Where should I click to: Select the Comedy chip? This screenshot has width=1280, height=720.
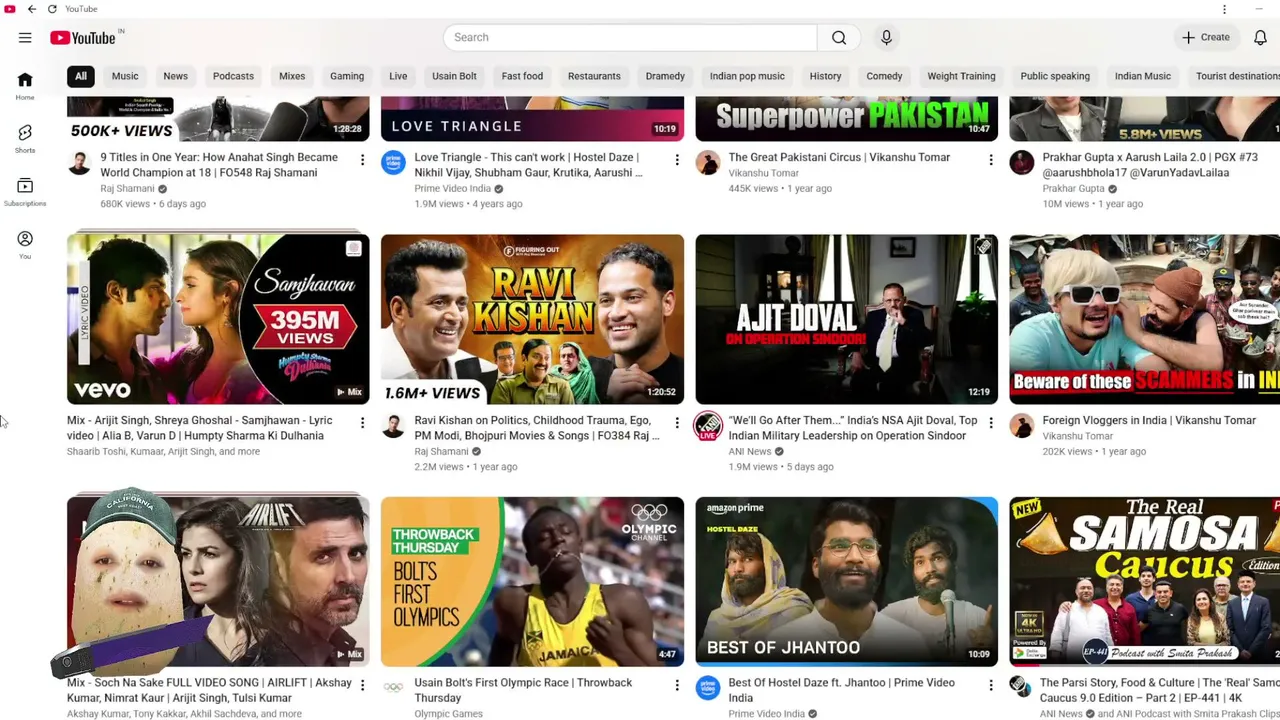coord(884,76)
